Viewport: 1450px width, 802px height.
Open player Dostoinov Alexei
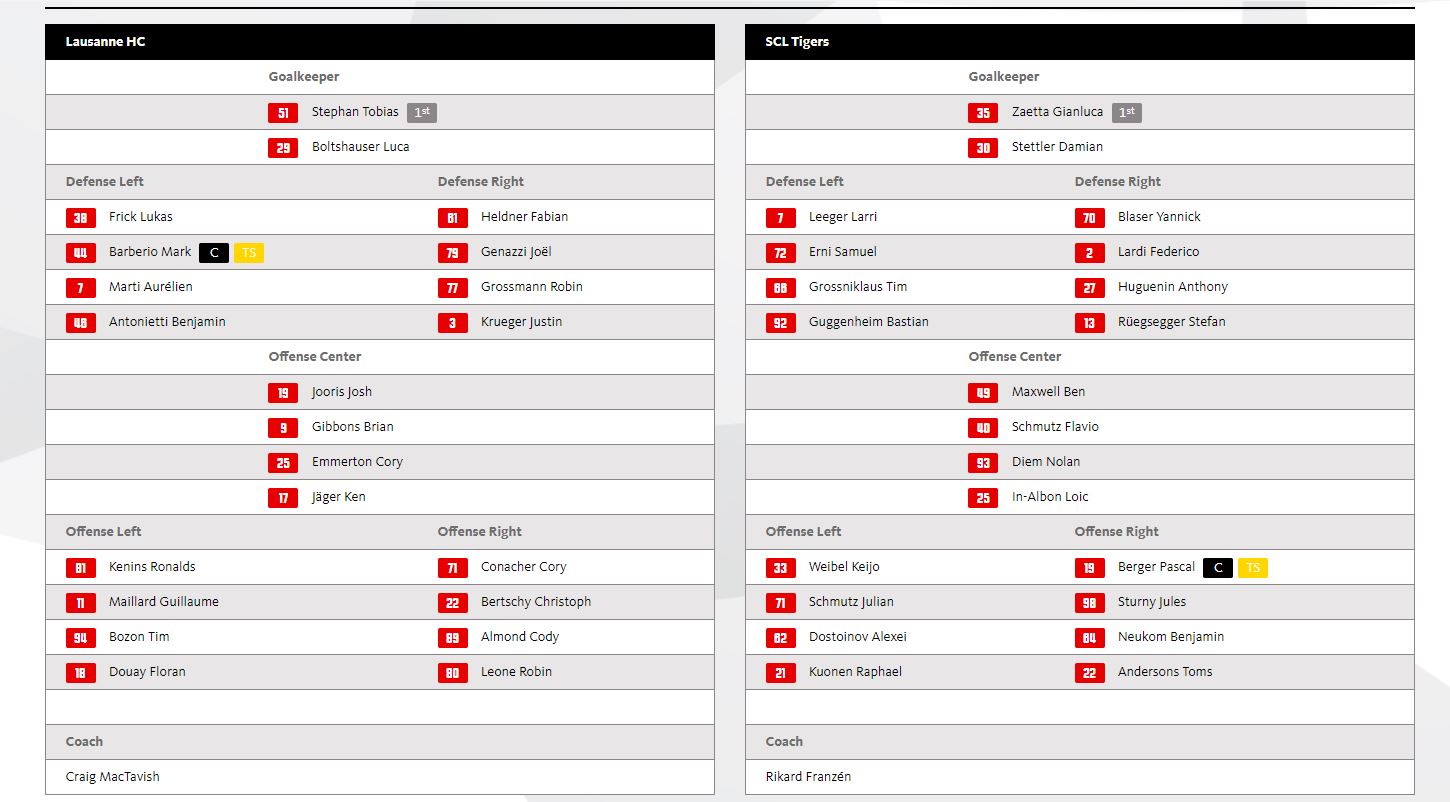point(858,637)
